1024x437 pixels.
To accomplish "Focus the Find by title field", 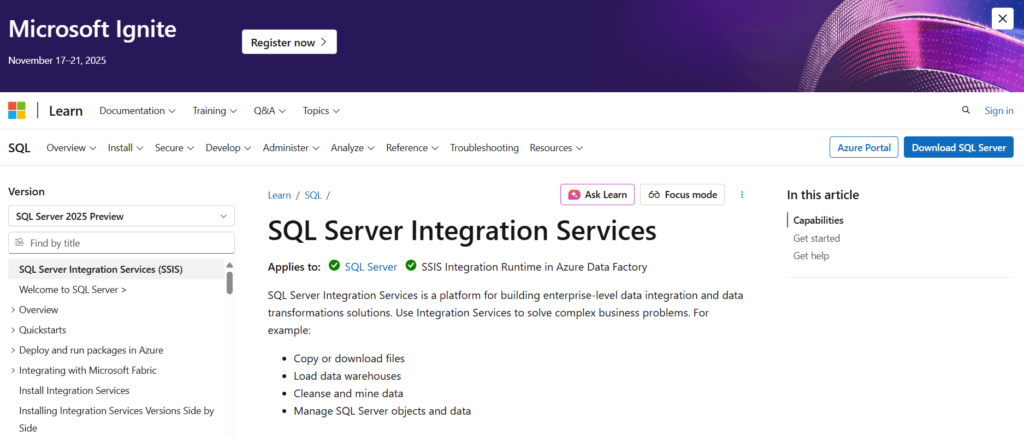I will pyautogui.click(x=121, y=243).
